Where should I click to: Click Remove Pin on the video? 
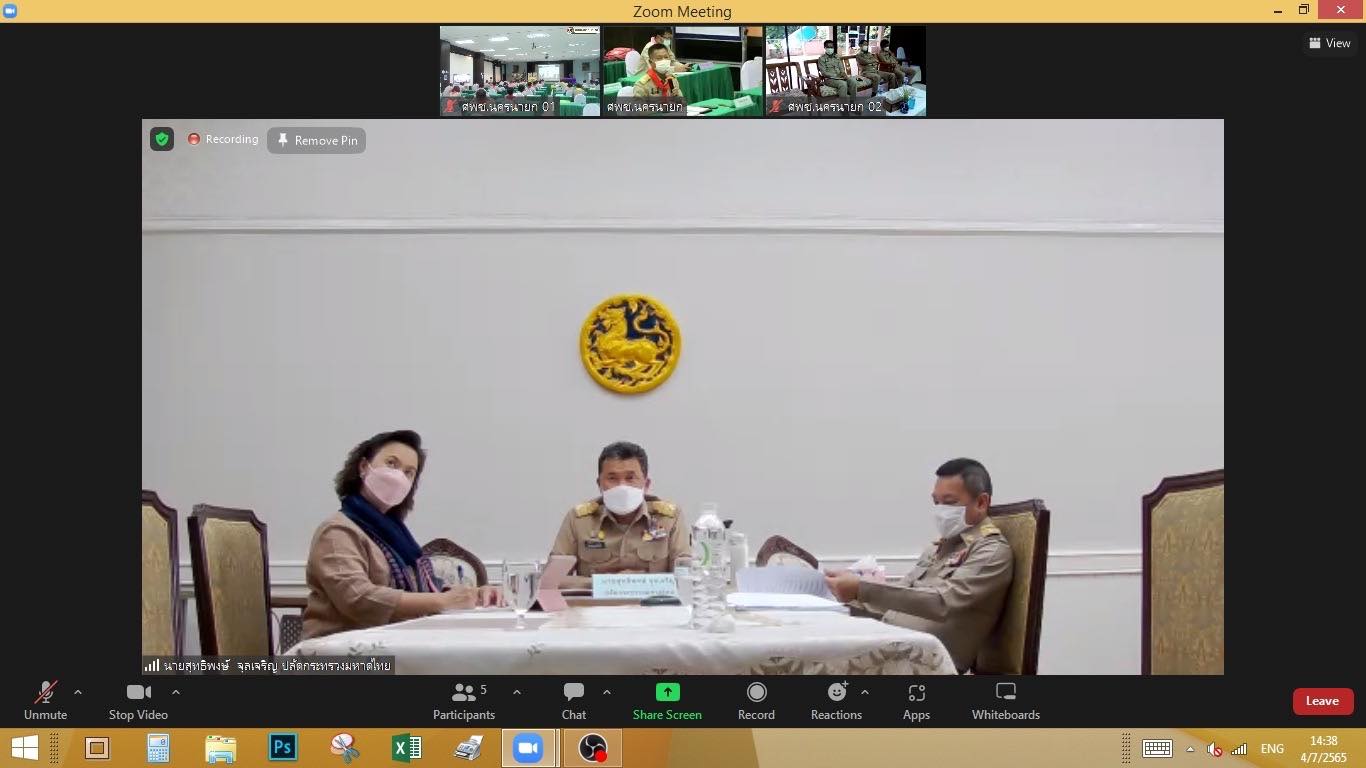point(316,140)
